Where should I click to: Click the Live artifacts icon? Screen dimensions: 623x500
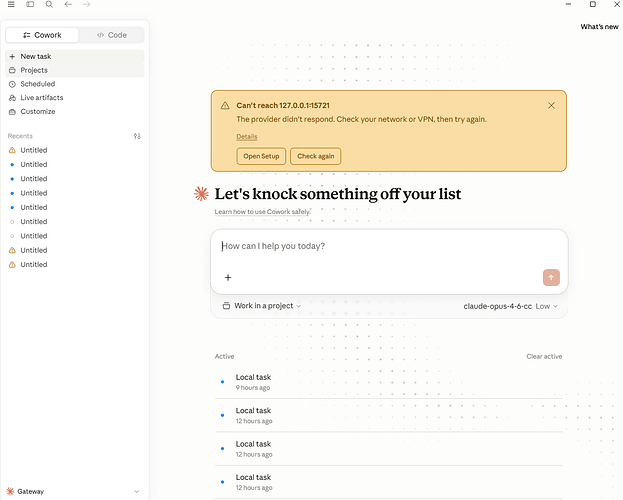click(x=12, y=98)
